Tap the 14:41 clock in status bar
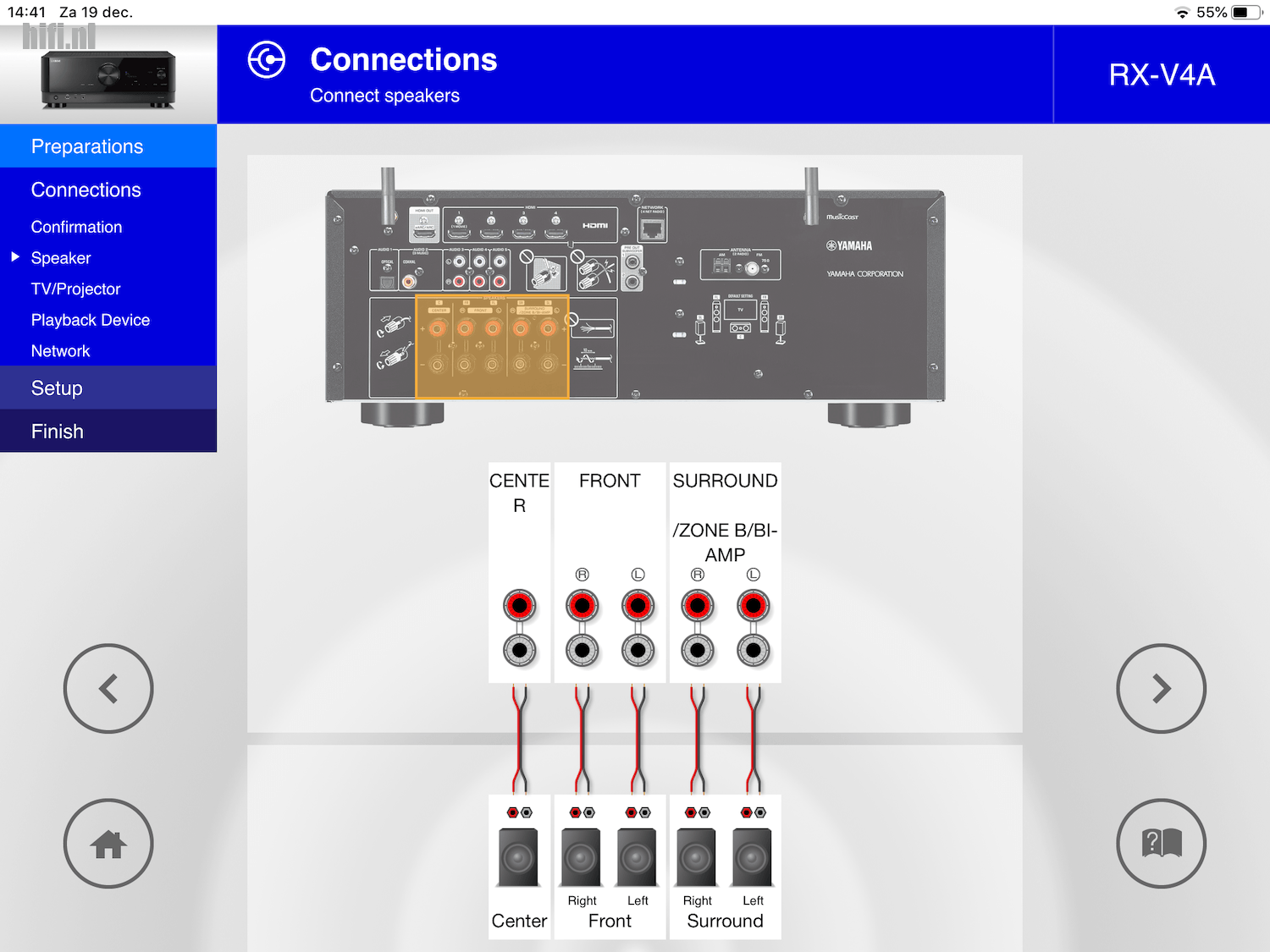Viewport: 1270px width, 952px height. pyautogui.click(x=26, y=12)
